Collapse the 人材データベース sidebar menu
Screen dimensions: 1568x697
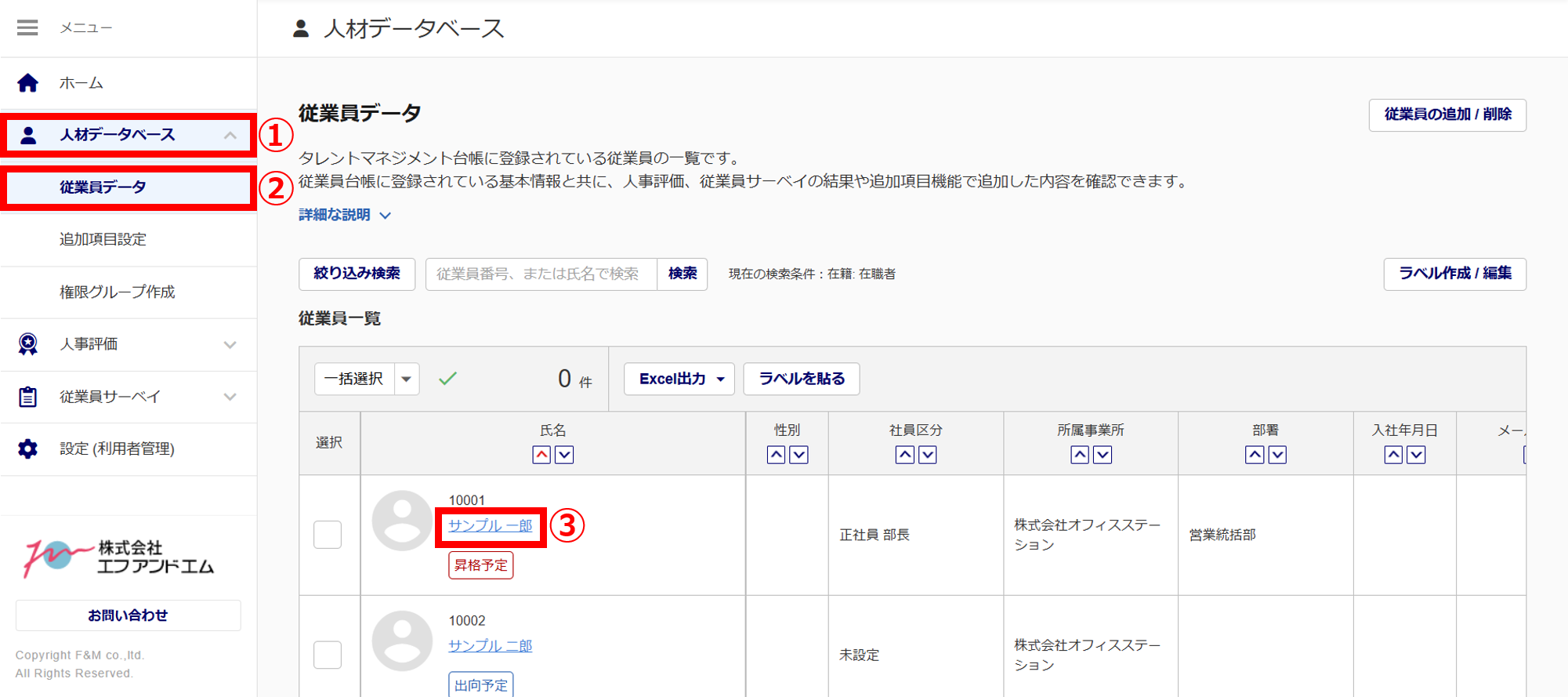click(x=230, y=136)
